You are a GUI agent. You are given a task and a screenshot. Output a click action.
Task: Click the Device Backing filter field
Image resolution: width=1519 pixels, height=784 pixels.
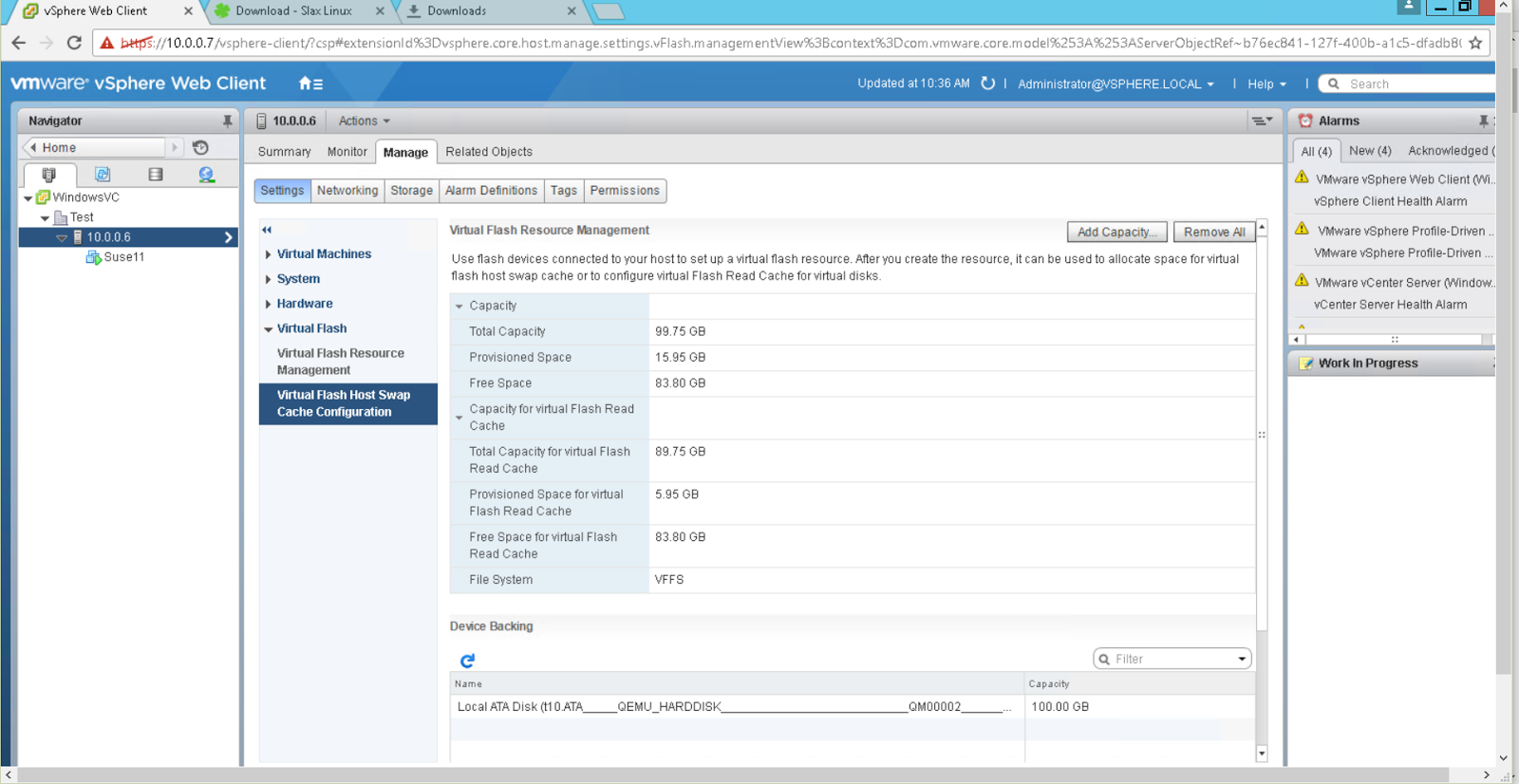(x=1172, y=659)
